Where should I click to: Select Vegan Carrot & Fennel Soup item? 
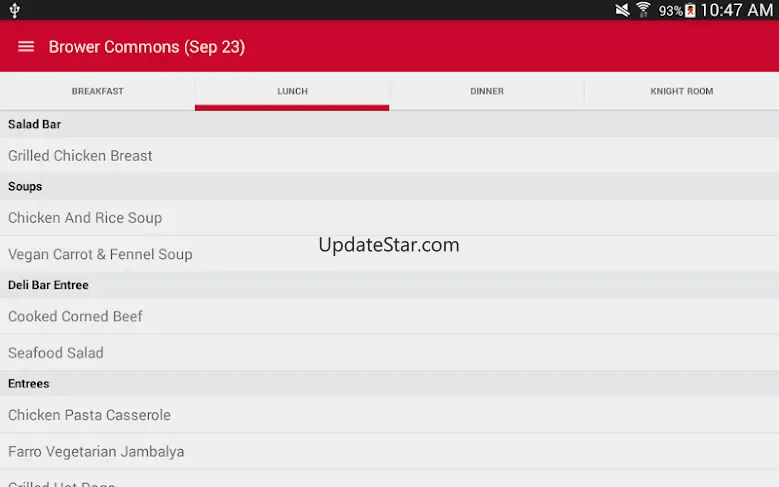pos(390,254)
